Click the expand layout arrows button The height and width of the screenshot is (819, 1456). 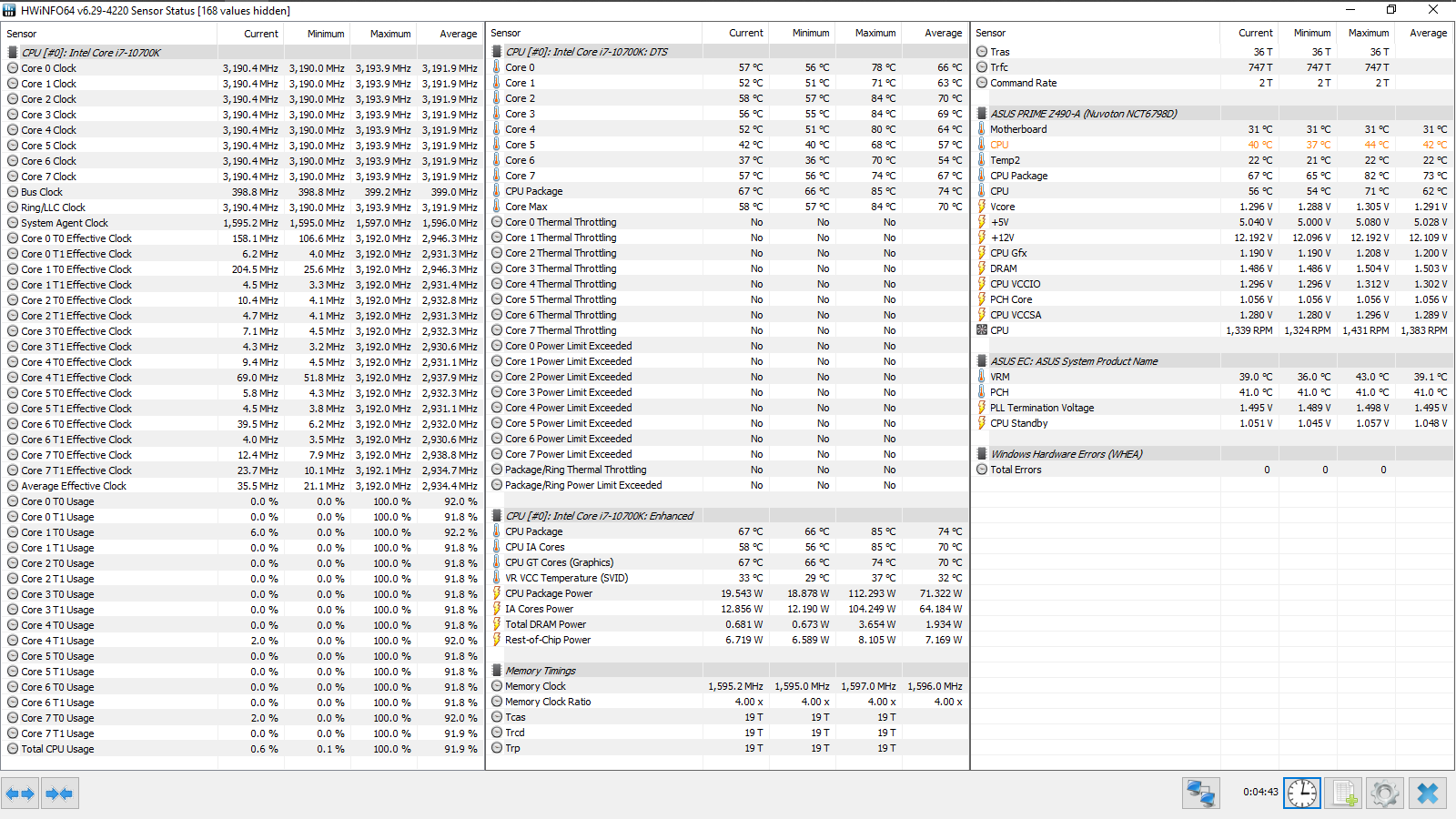(x=21, y=794)
